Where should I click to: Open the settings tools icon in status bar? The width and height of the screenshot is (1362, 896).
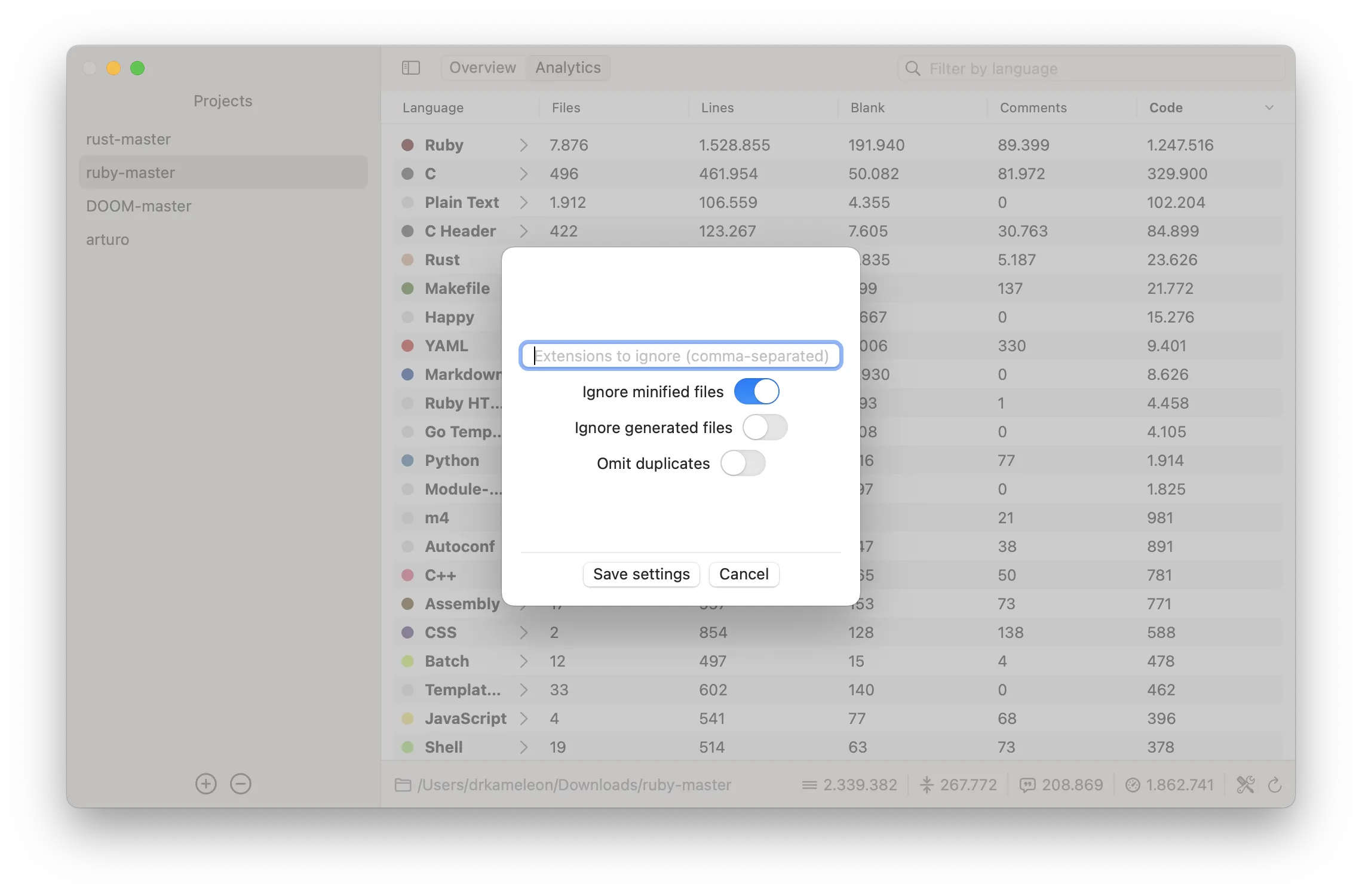point(1246,785)
